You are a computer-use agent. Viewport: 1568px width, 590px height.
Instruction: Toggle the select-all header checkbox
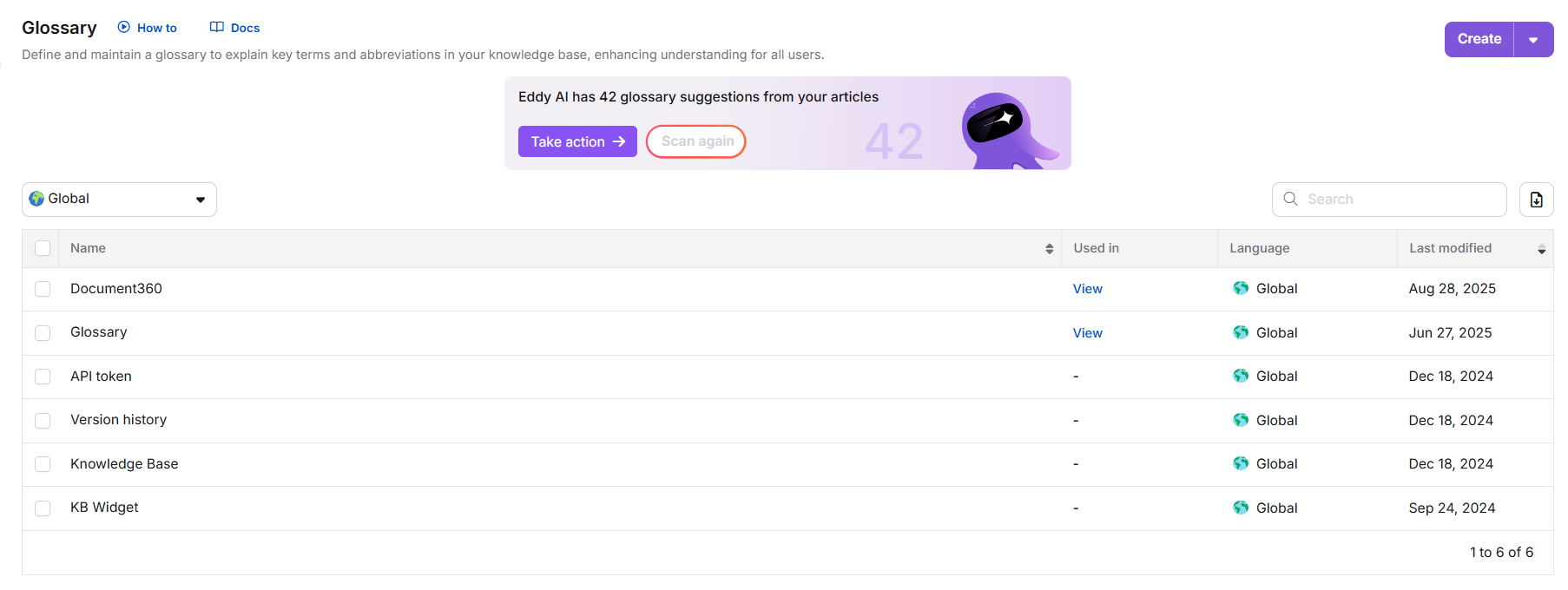point(43,248)
